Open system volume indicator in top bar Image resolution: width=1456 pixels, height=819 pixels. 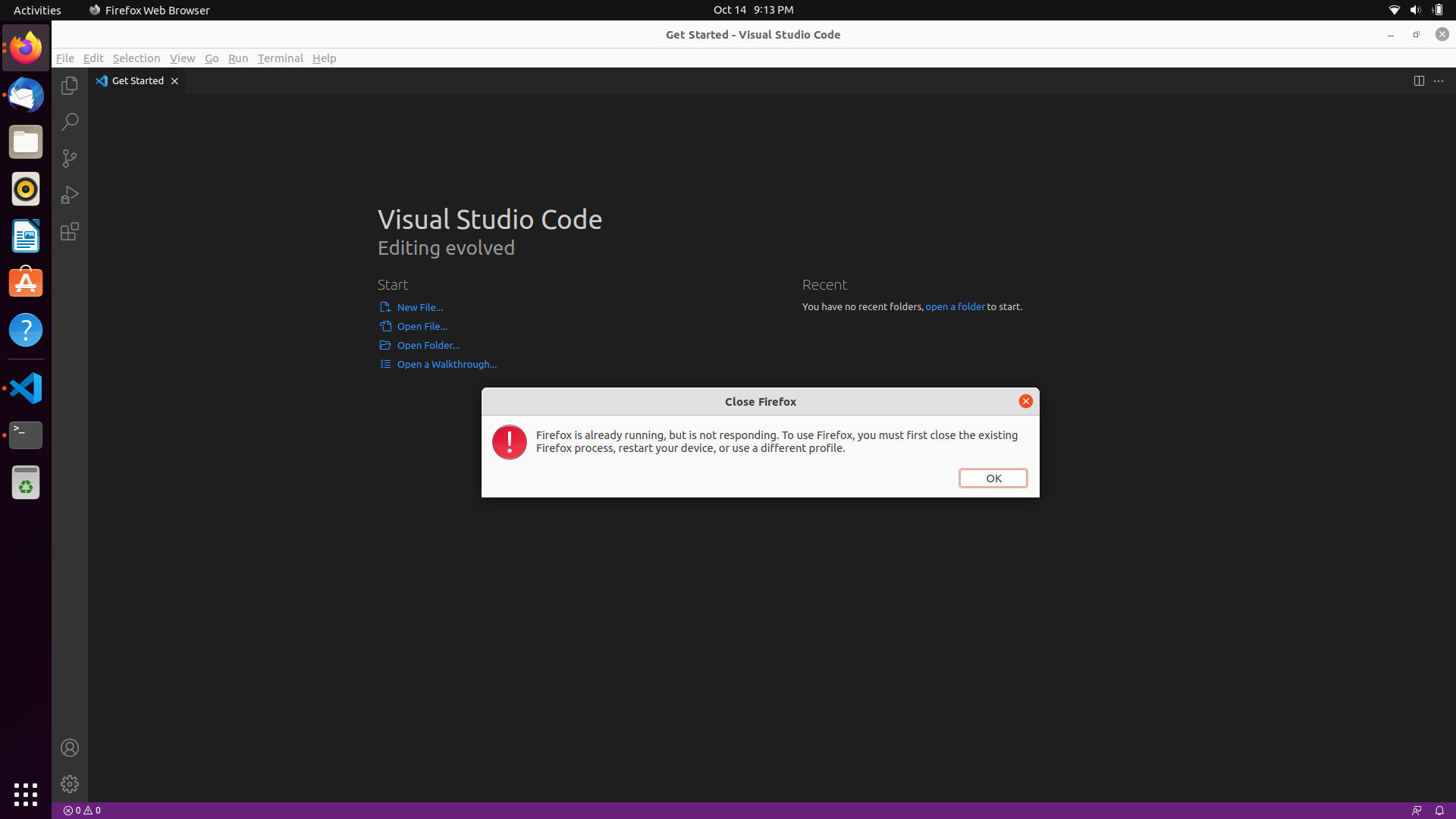click(1415, 10)
